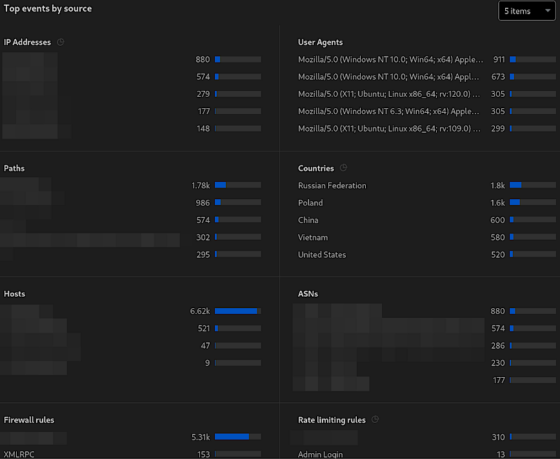Click the 153 count beside XMLRPC
This screenshot has width=560, height=459.
click(204, 454)
